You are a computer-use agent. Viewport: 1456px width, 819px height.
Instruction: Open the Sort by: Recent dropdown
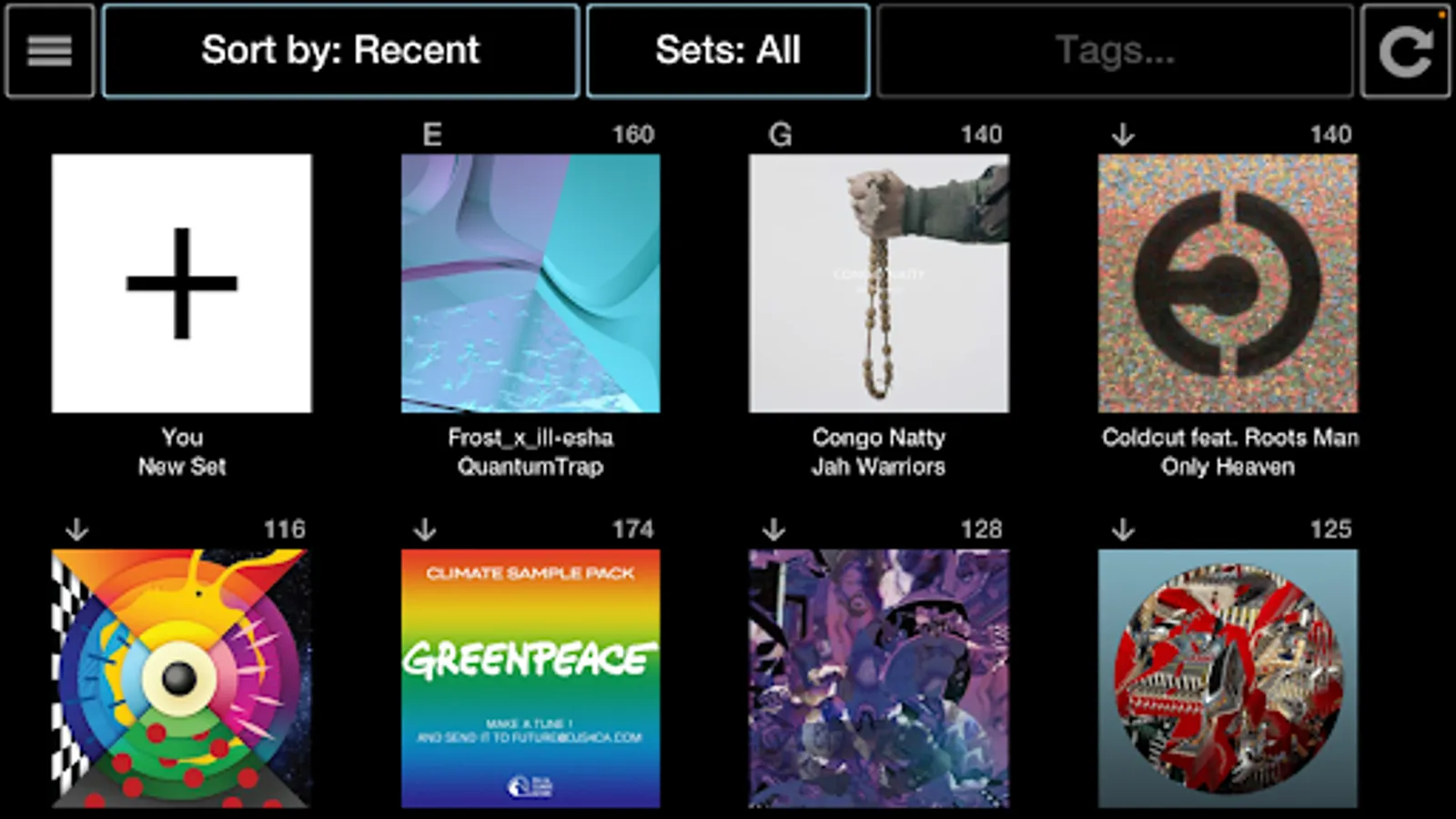coord(340,51)
